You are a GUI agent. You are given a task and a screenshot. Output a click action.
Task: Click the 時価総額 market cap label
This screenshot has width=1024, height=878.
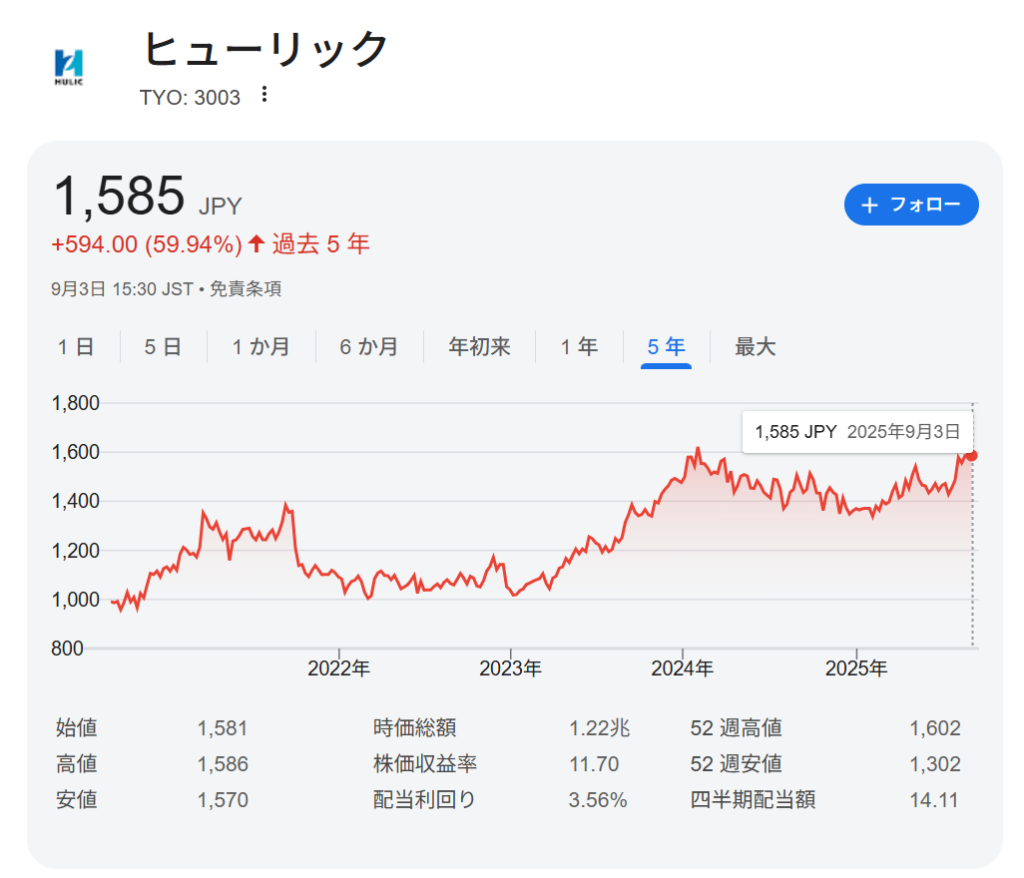pyautogui.click(x=414, y=728)
